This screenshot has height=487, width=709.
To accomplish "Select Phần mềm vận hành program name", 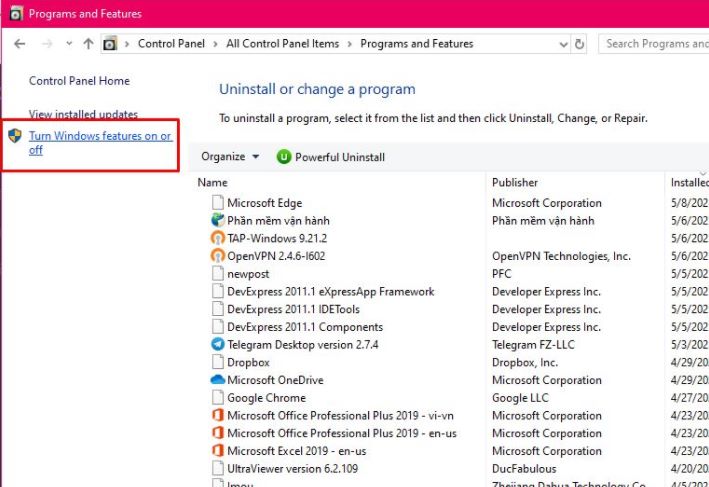I will tap(278, 221).
